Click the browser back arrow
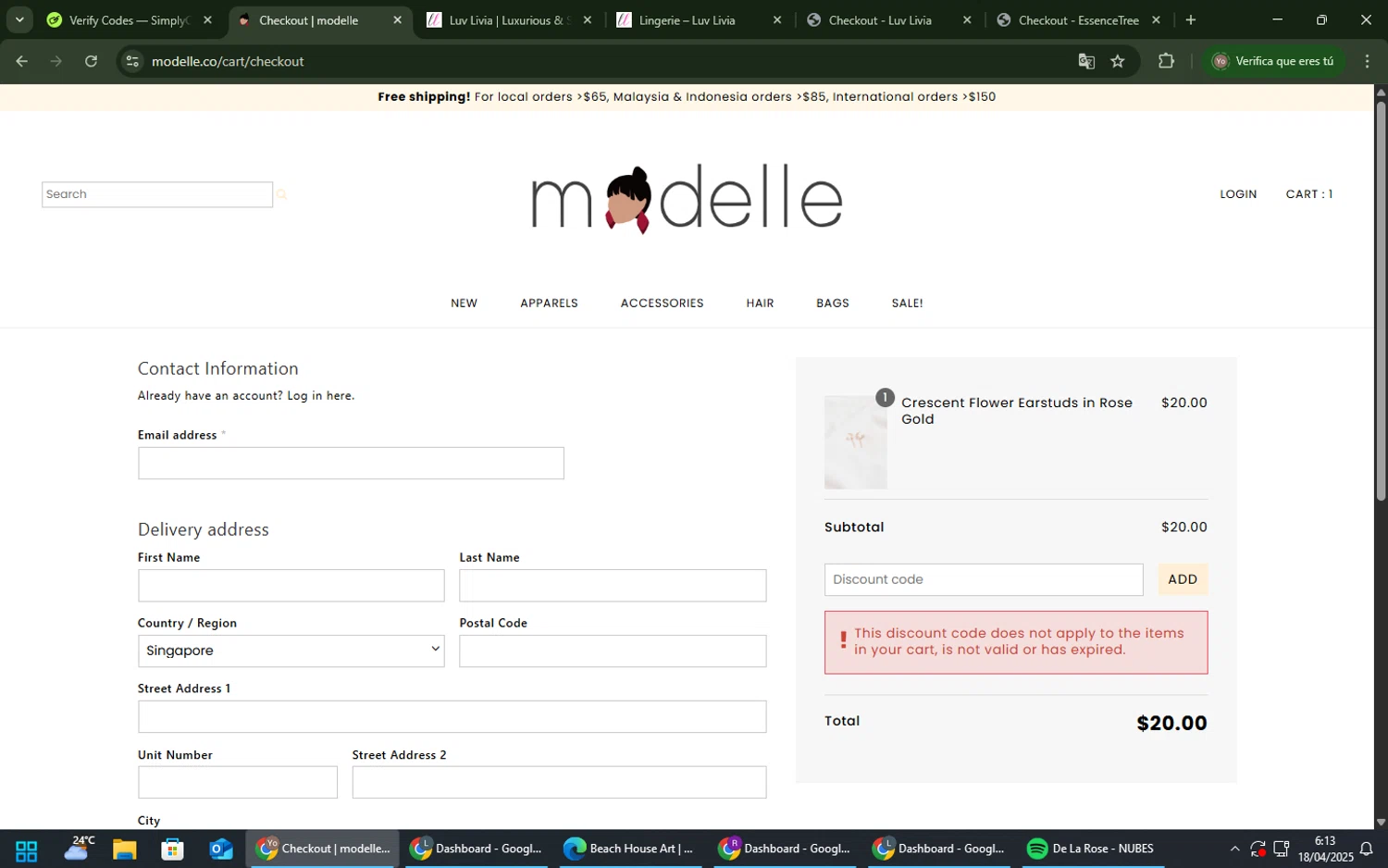The image size is (1388, 868). pyautogui.click(x=22, y=61)
